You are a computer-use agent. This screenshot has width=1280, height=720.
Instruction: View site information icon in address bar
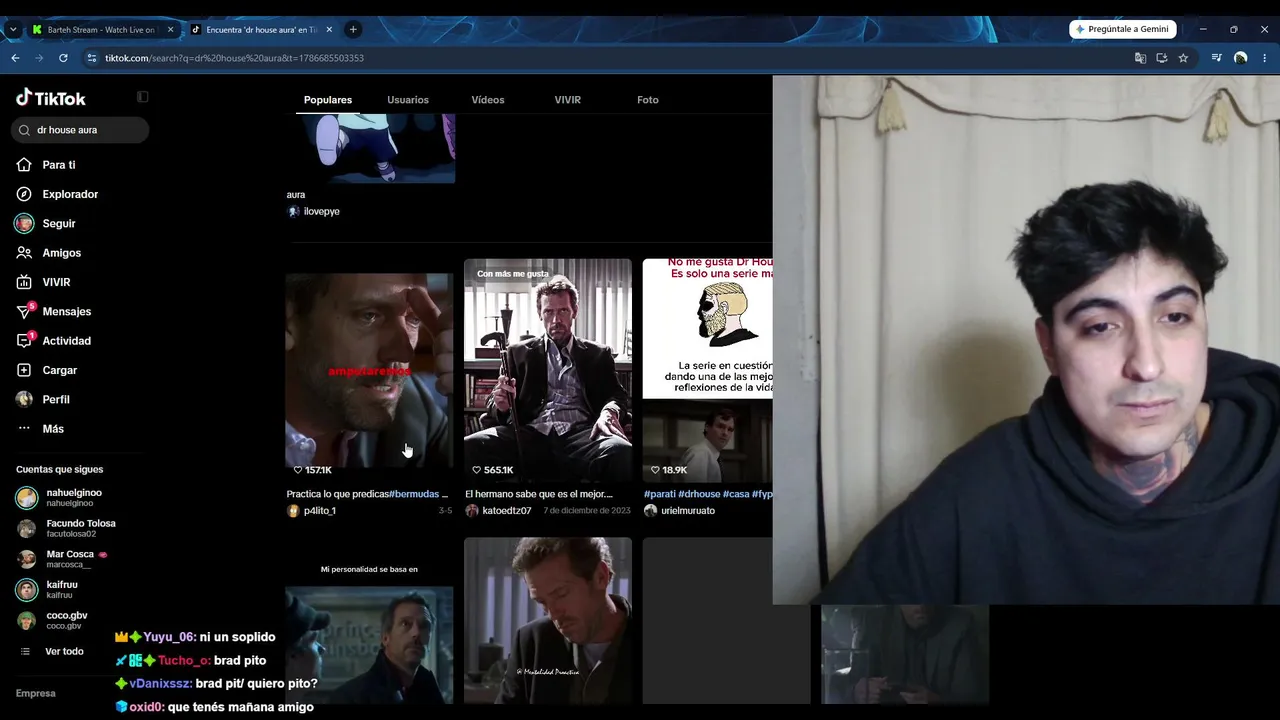[x=92, y=58]
